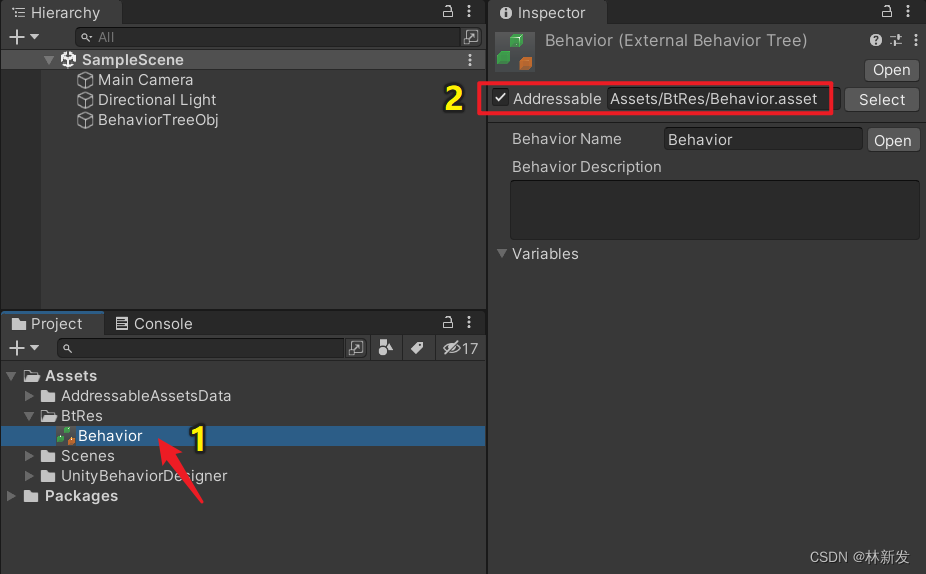
Task: Open Hierarchy create object plus dropdown
Action: (24, 37)
